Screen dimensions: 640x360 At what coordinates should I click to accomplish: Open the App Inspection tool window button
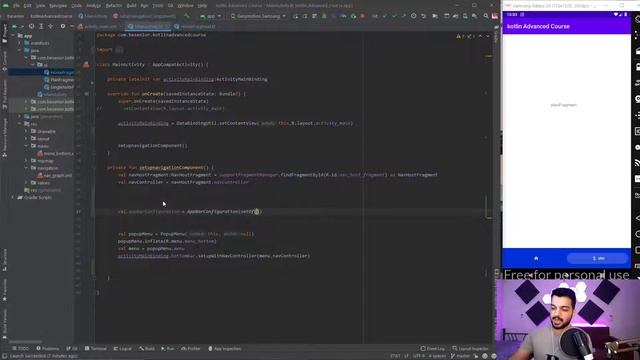(224, 349)
